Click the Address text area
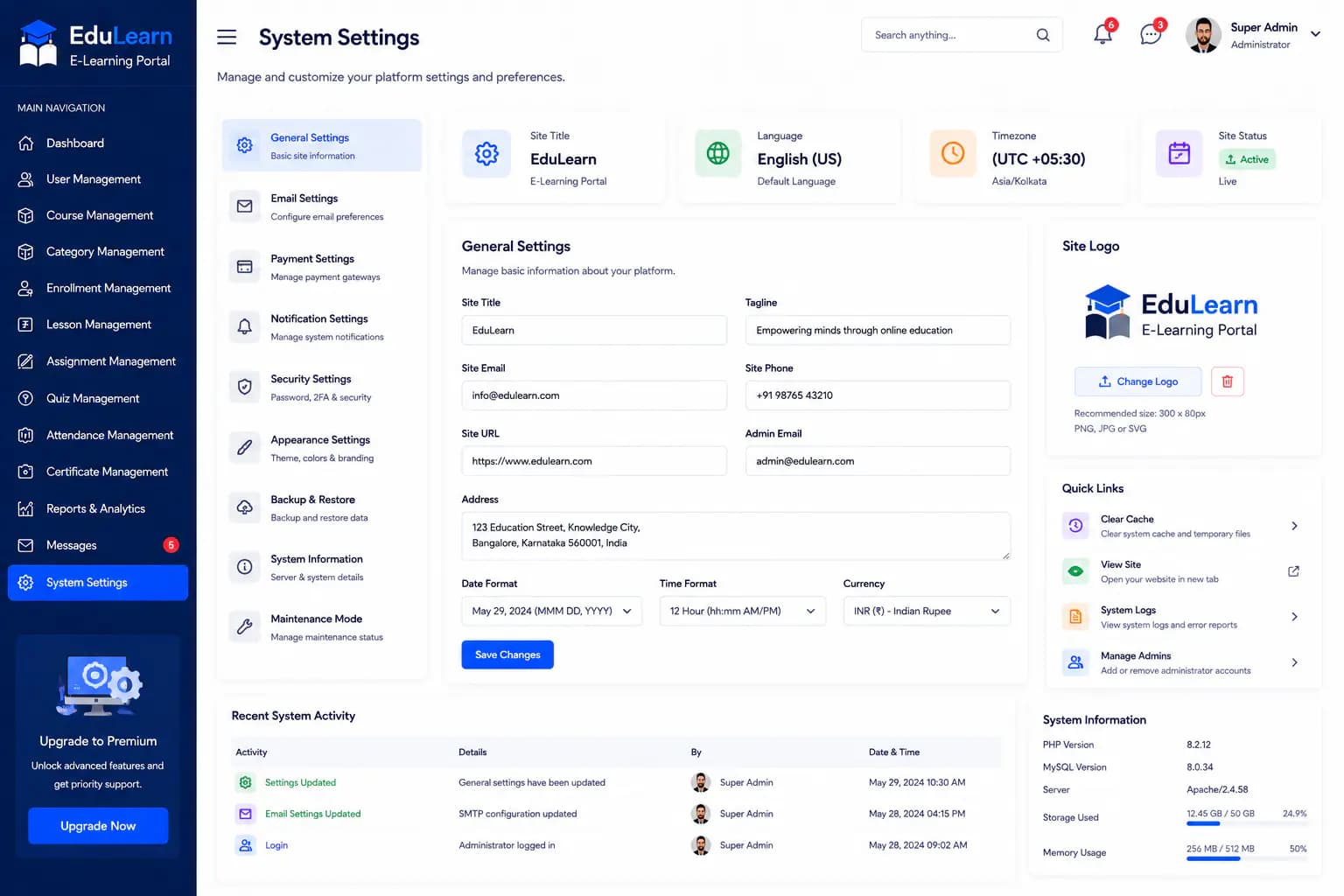Screen dimensions: 1344x896 click(736, 536)
